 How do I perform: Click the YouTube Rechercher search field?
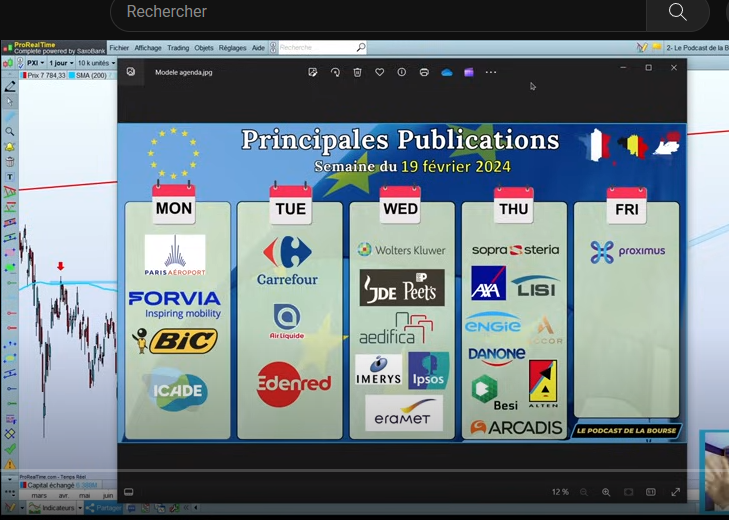[378, 13]
